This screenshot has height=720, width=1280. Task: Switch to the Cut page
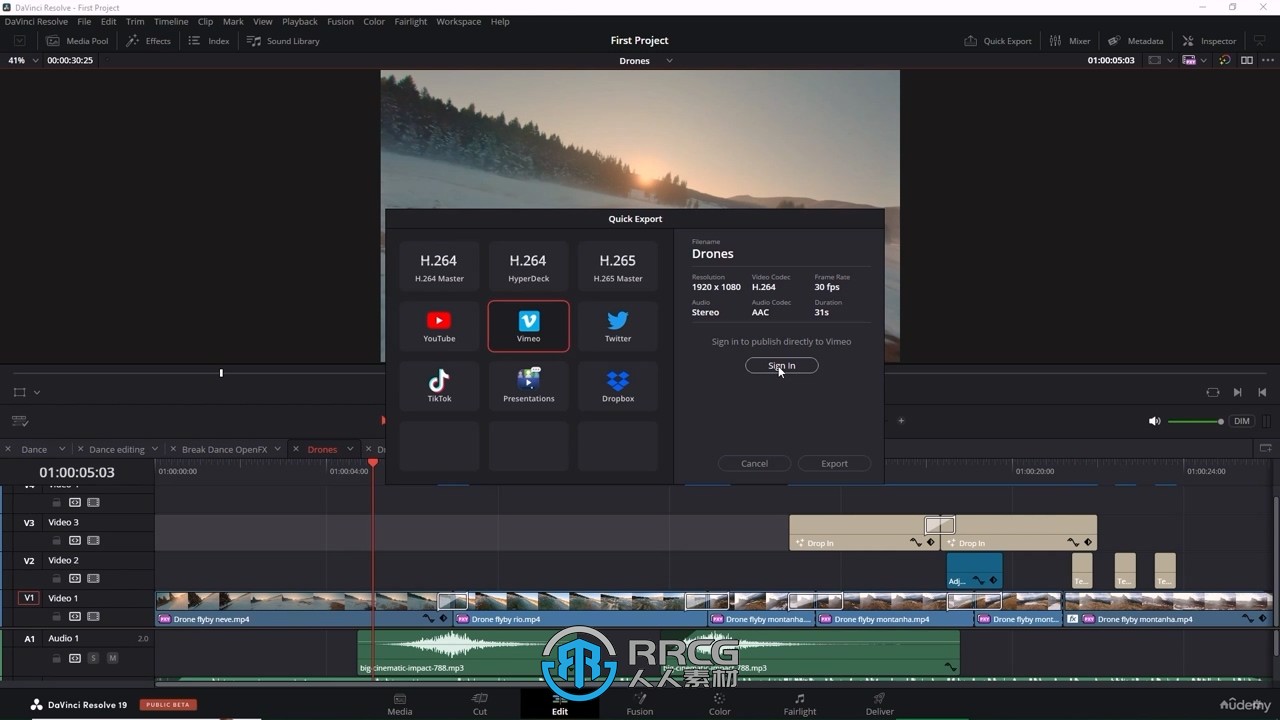[480, 704]
